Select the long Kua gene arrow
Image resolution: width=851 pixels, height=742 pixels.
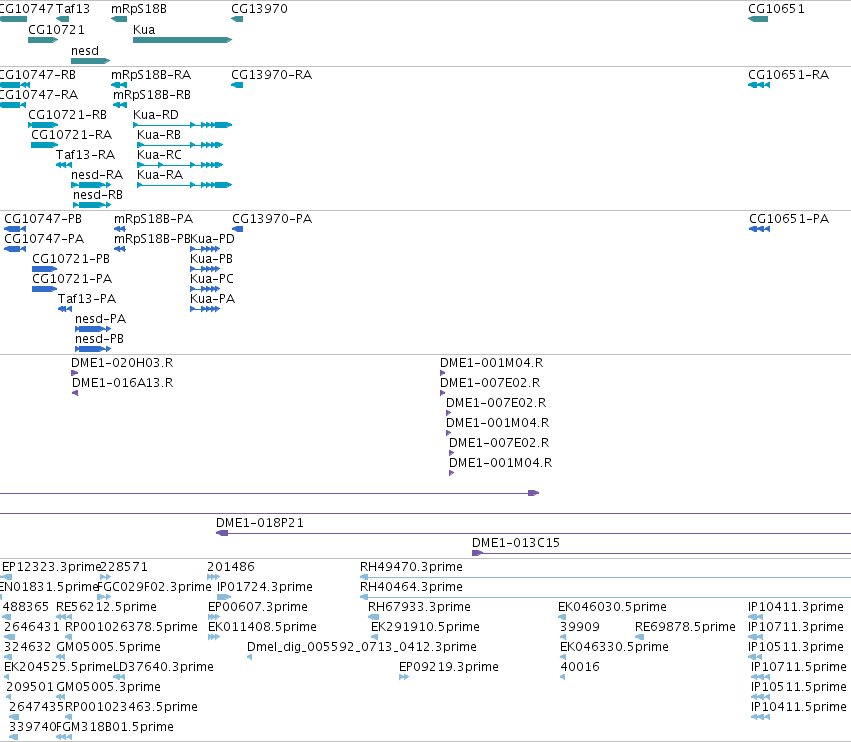(x=182, y=40)
